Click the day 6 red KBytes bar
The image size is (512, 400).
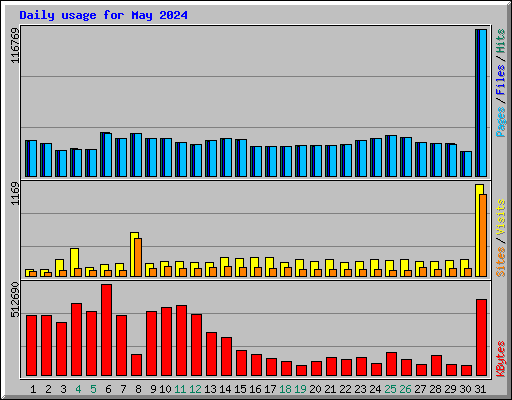[x=106, y=330]
